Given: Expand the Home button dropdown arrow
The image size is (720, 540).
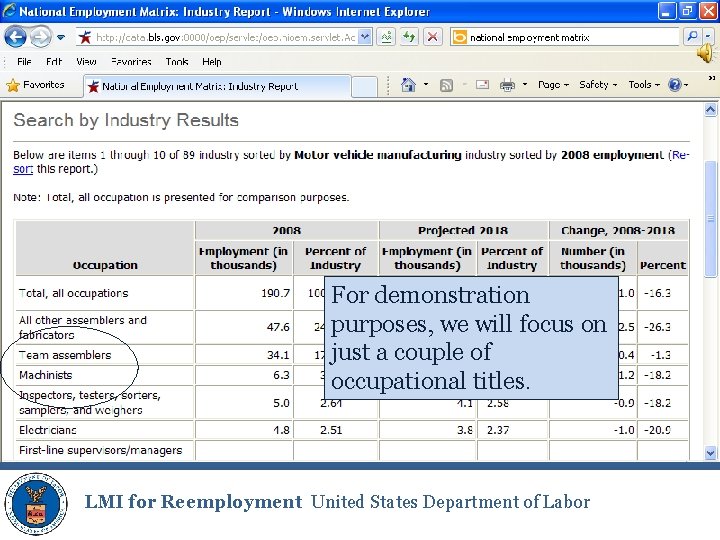Looking at the screenshot, I should [426, 84].
